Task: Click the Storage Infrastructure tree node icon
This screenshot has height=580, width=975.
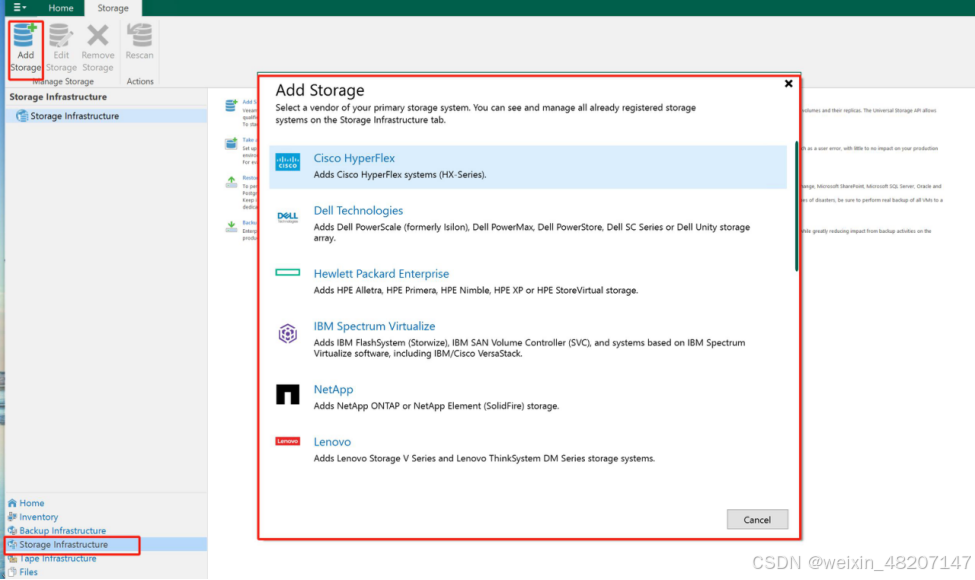Action: coord(22,116)
